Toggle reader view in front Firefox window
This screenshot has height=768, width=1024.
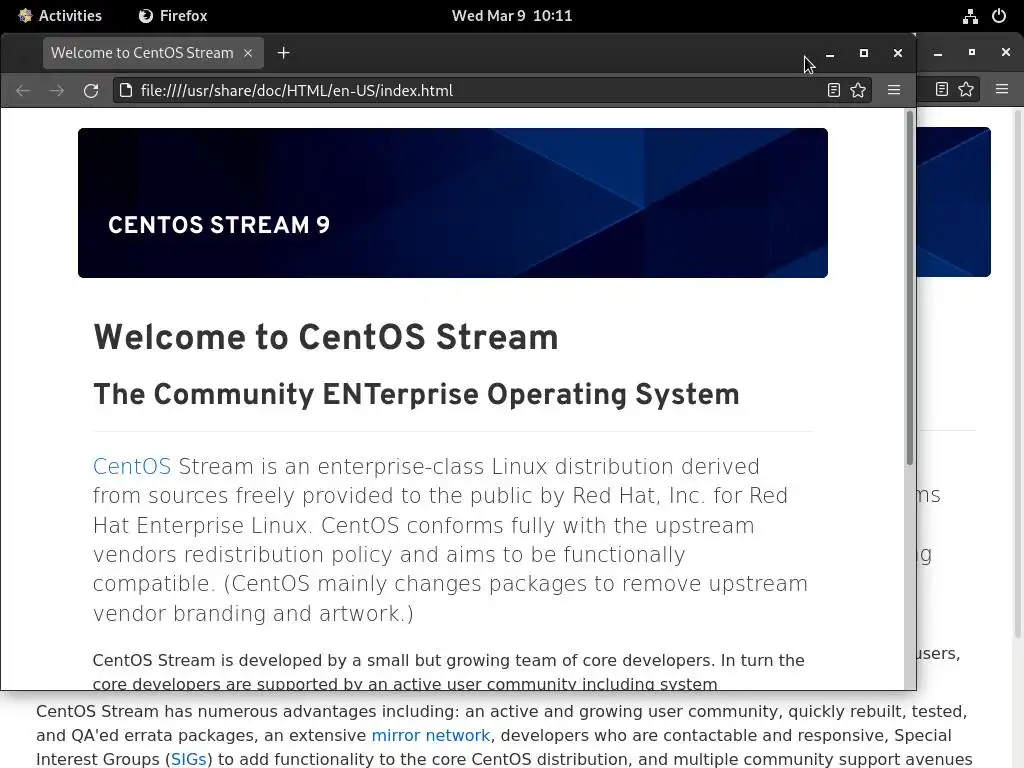[x=833, y=90]
